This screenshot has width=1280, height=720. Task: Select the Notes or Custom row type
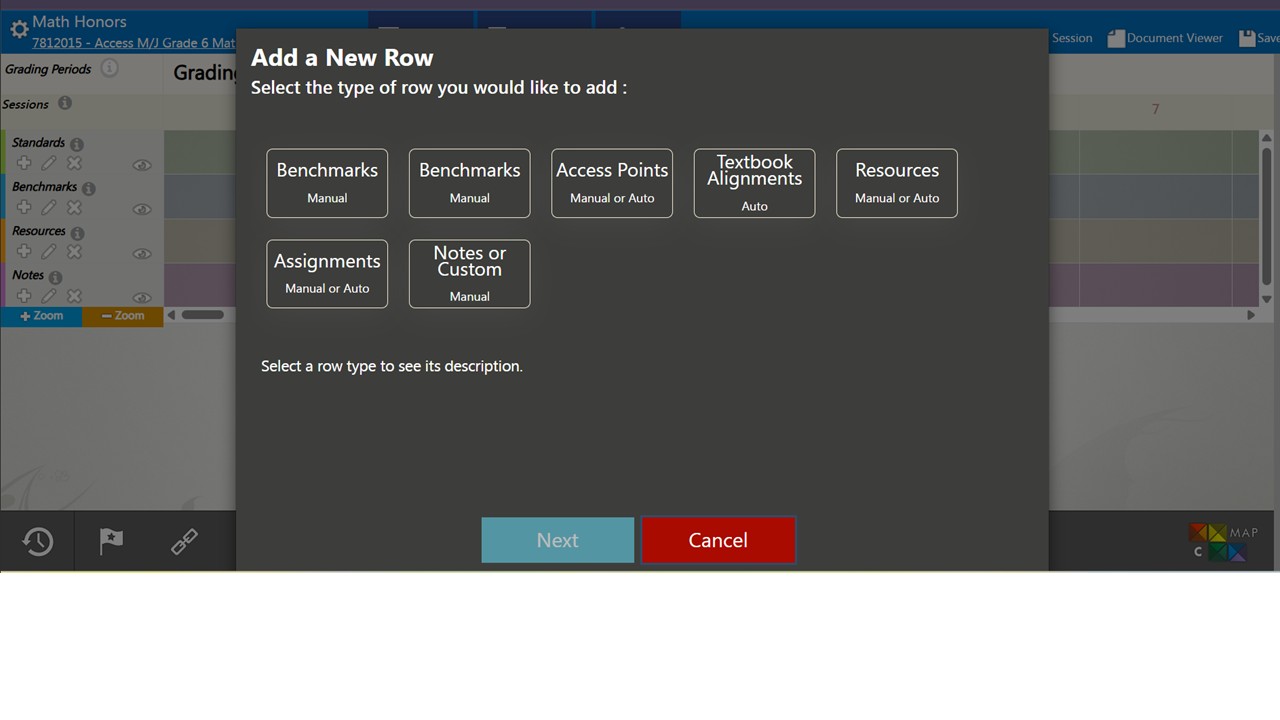point(469,274)
